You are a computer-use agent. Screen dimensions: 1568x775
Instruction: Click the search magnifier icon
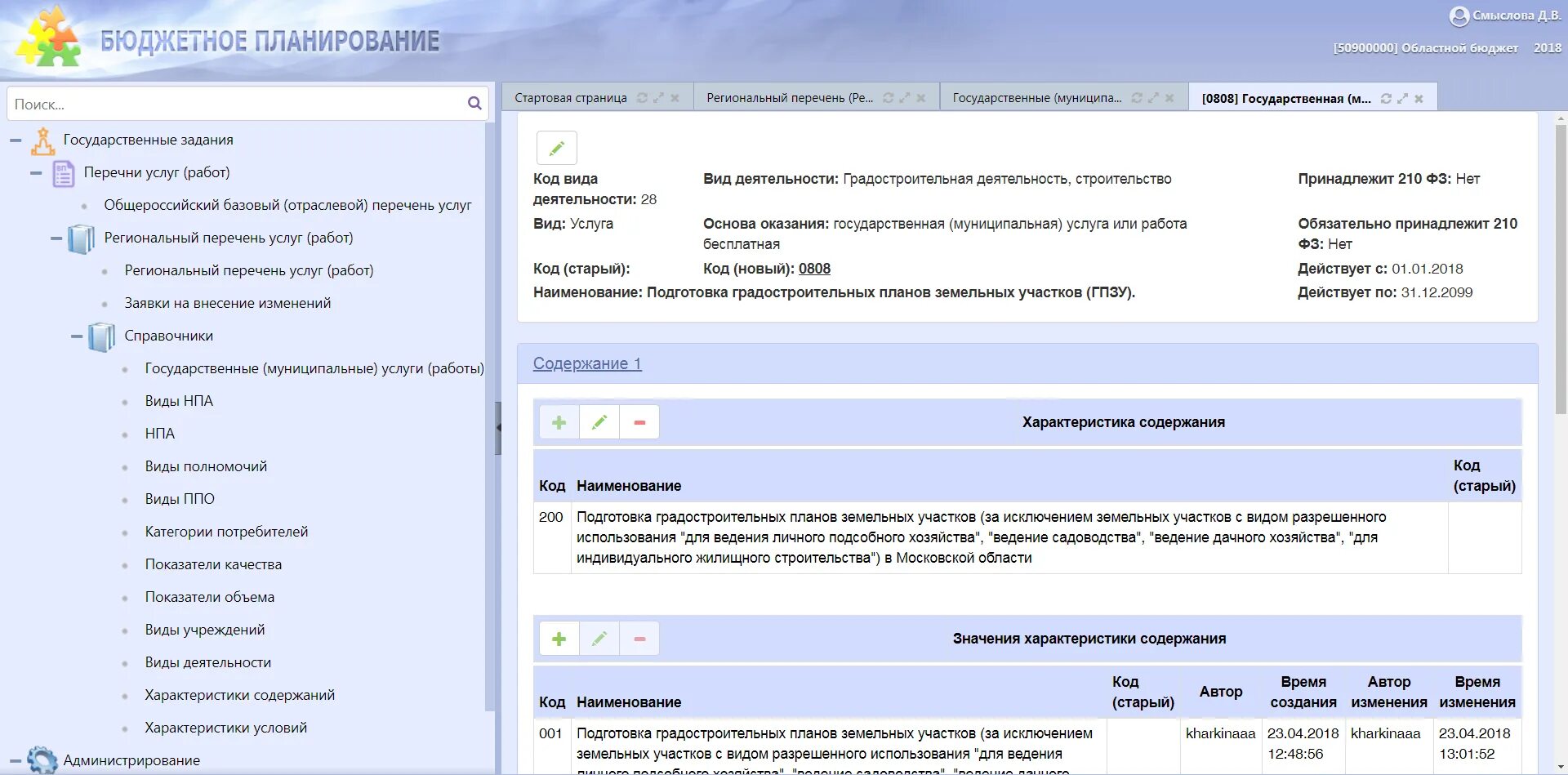point(474,104)
